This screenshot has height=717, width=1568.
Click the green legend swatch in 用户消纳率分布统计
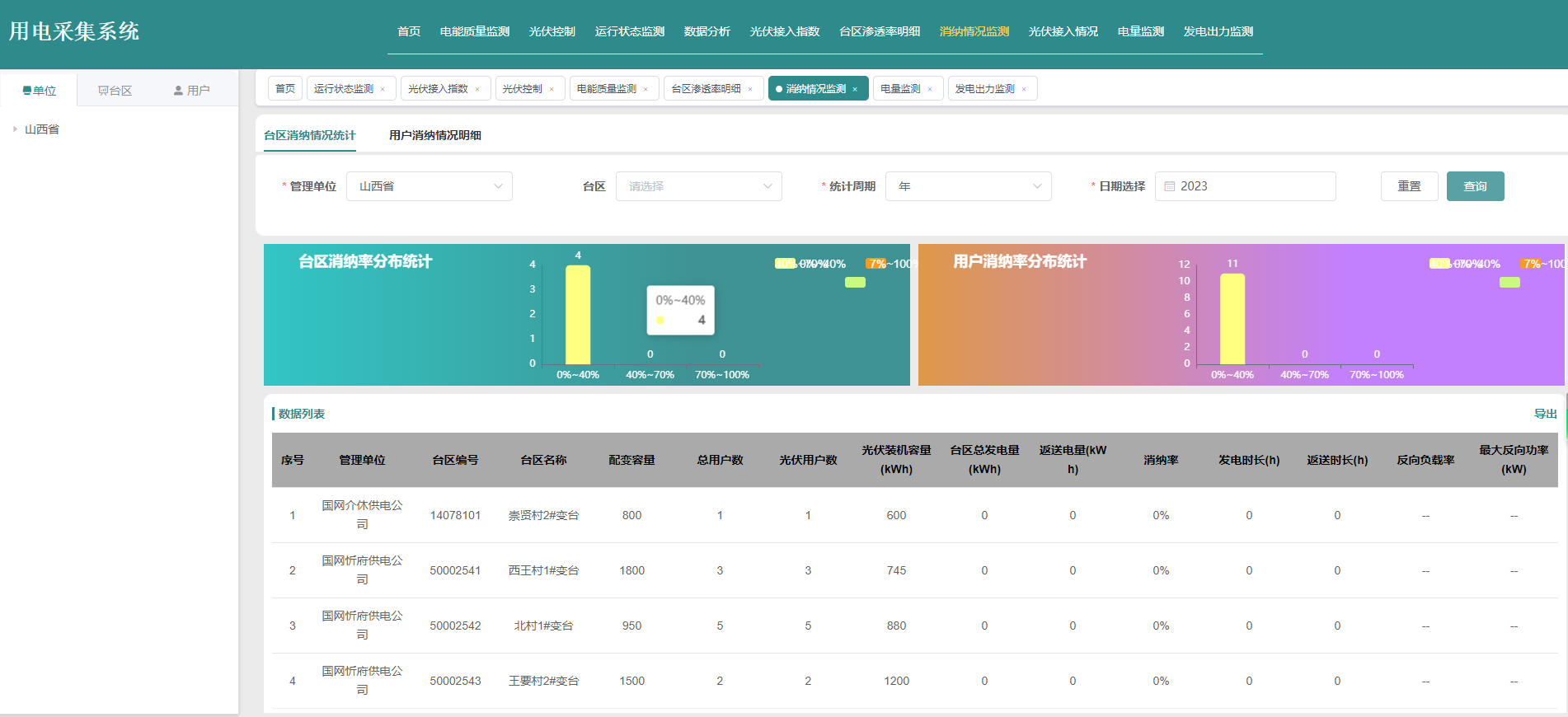click(1509, 283)
